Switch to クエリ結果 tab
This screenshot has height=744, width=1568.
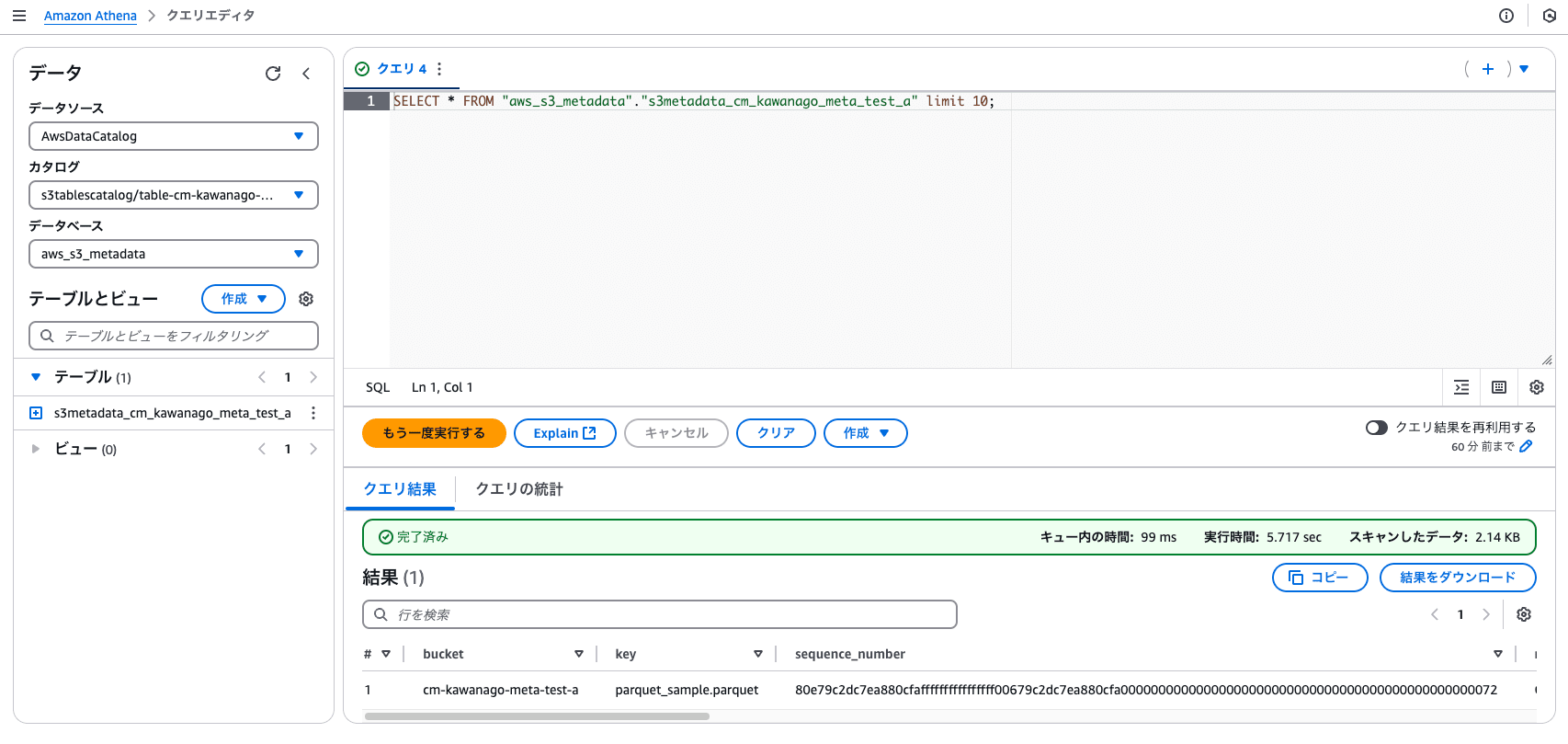coord(400,489)
